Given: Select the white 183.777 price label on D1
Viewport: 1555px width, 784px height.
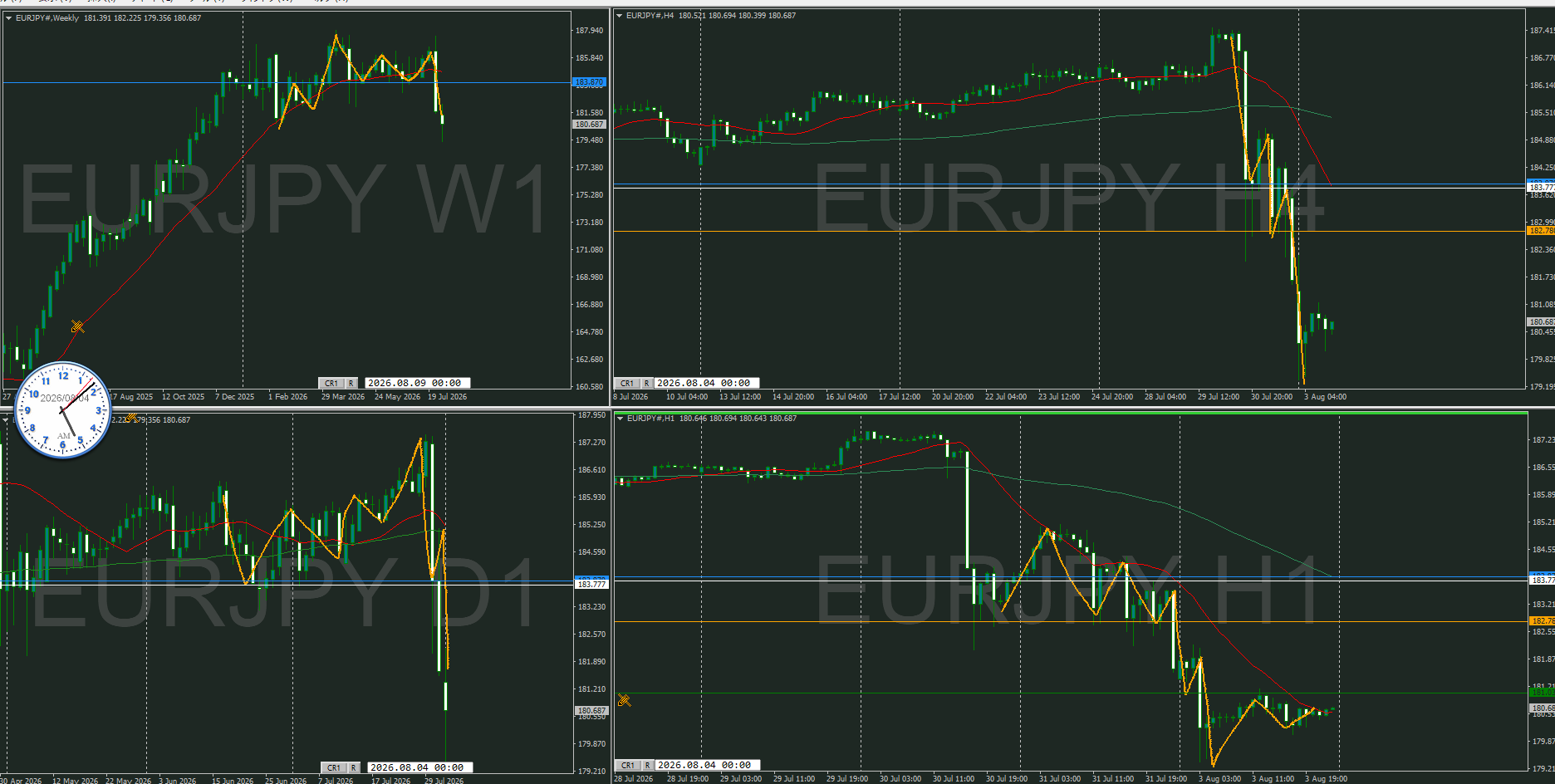Looking at the screenshot, I should coord(591,585).
